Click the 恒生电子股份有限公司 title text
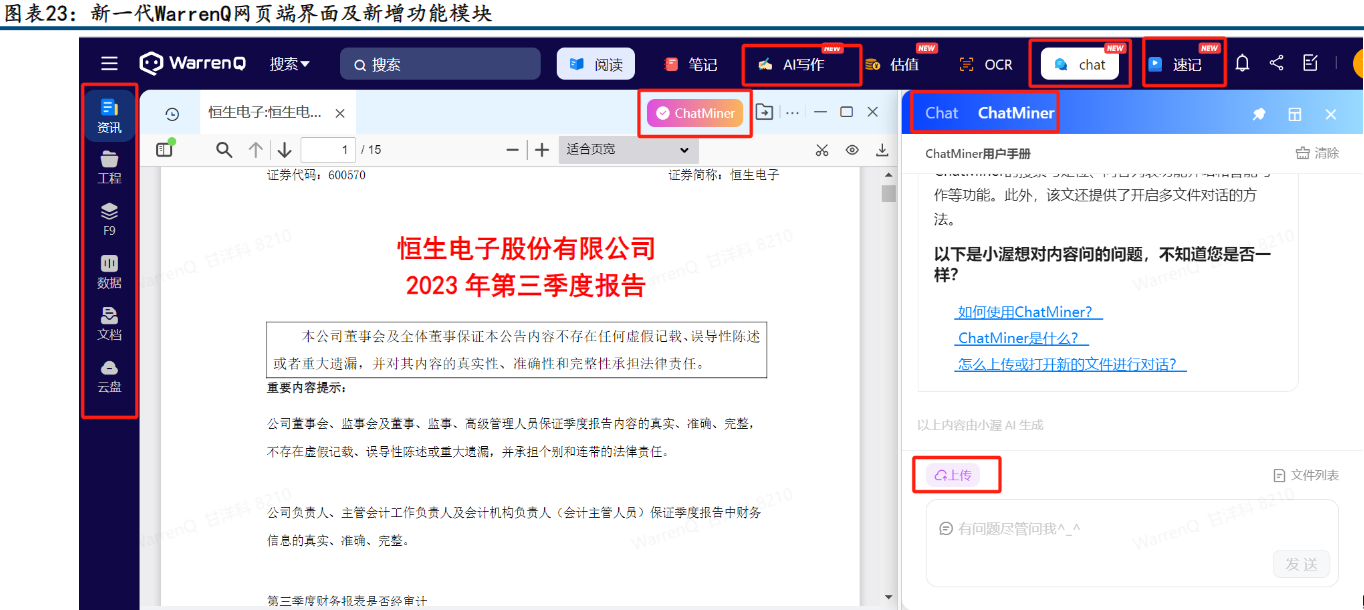The width and height of the screenshot is (1364, 610). [x=526, y=247]
